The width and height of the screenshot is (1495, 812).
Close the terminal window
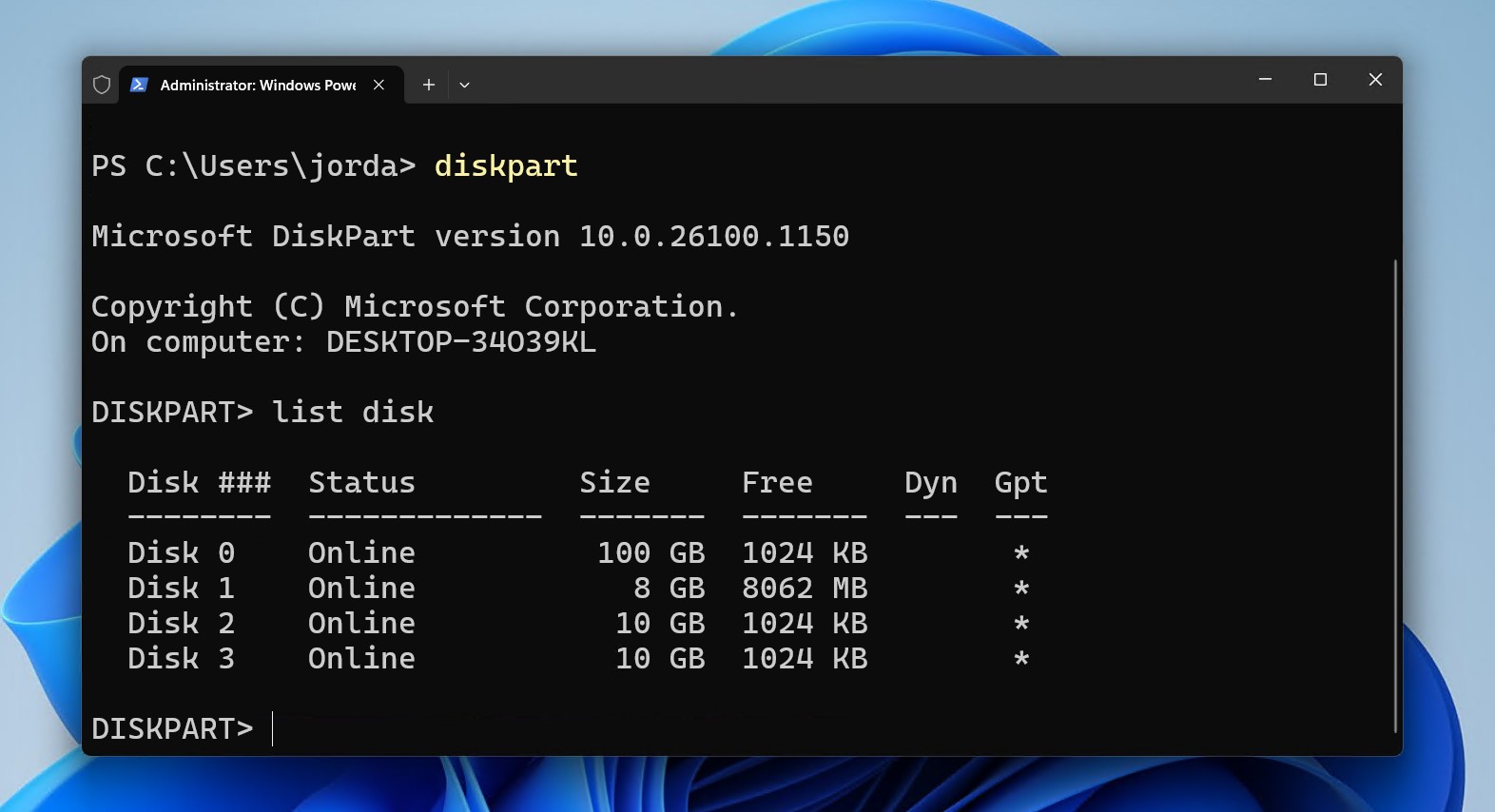coord(1375,80)
